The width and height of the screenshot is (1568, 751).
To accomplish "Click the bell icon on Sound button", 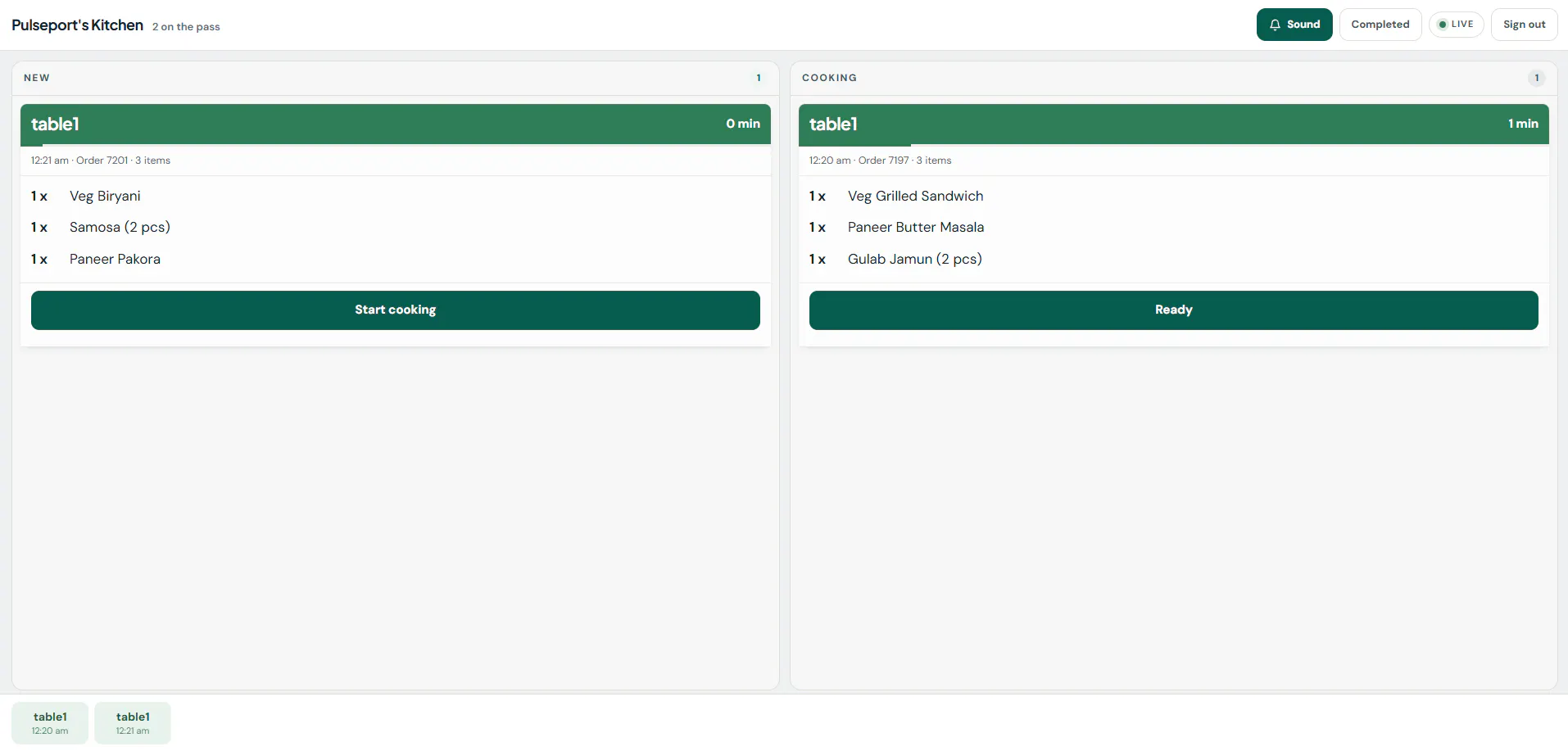I will pos(1275,25).
